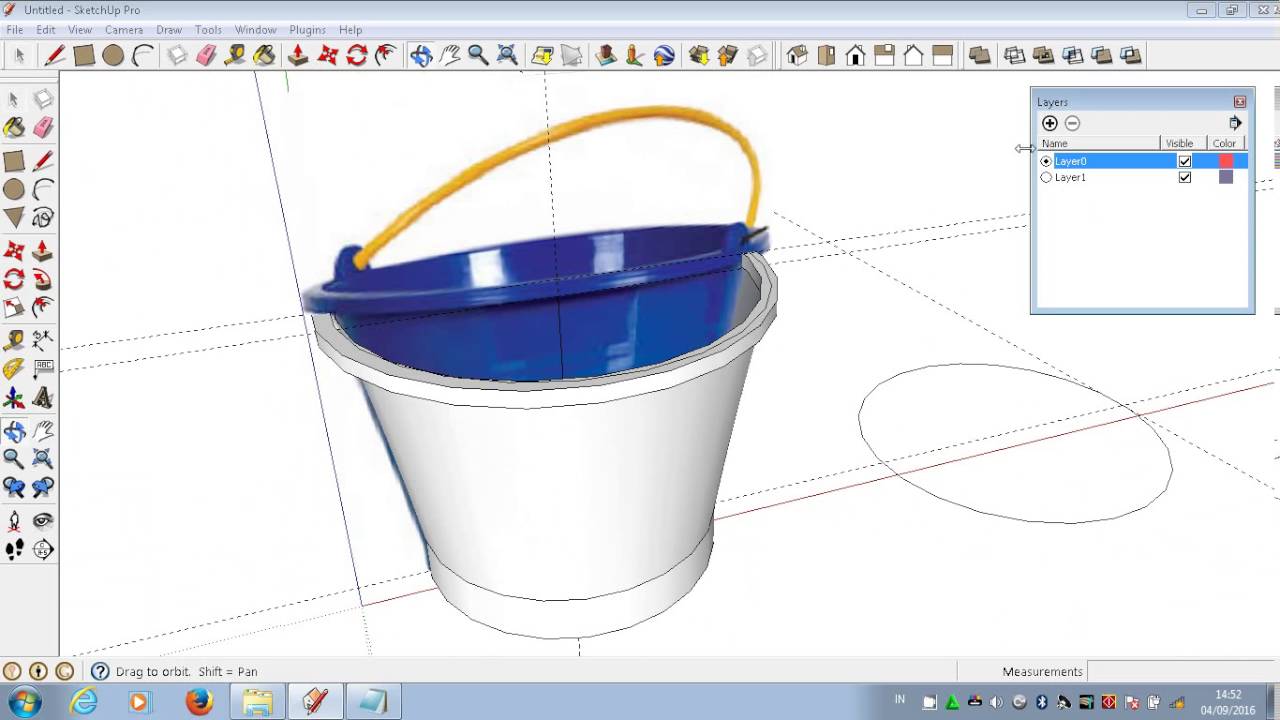Select the Polygon tool

point(14,217)
